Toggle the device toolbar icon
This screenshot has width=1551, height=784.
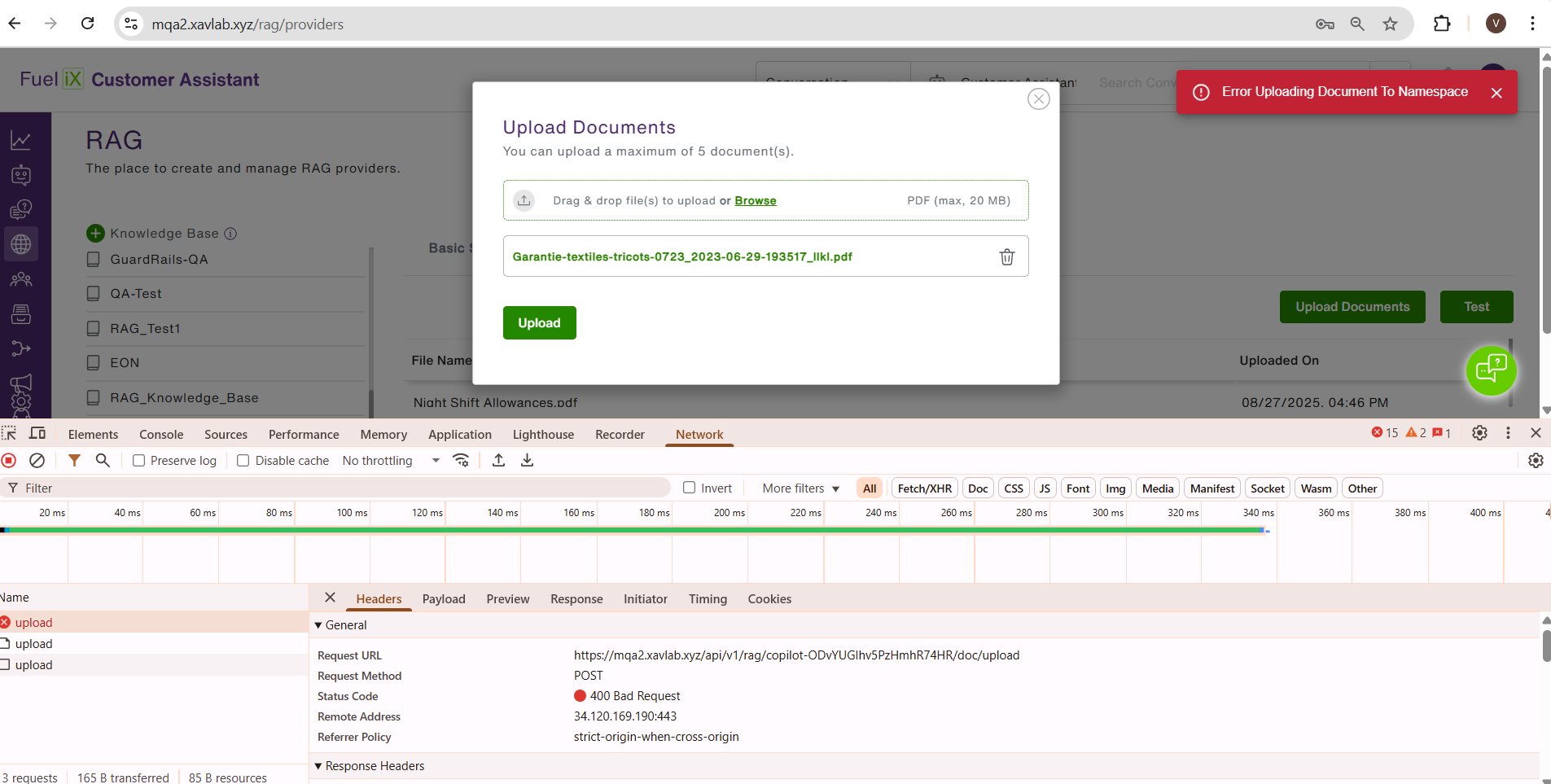click(37, 433)
